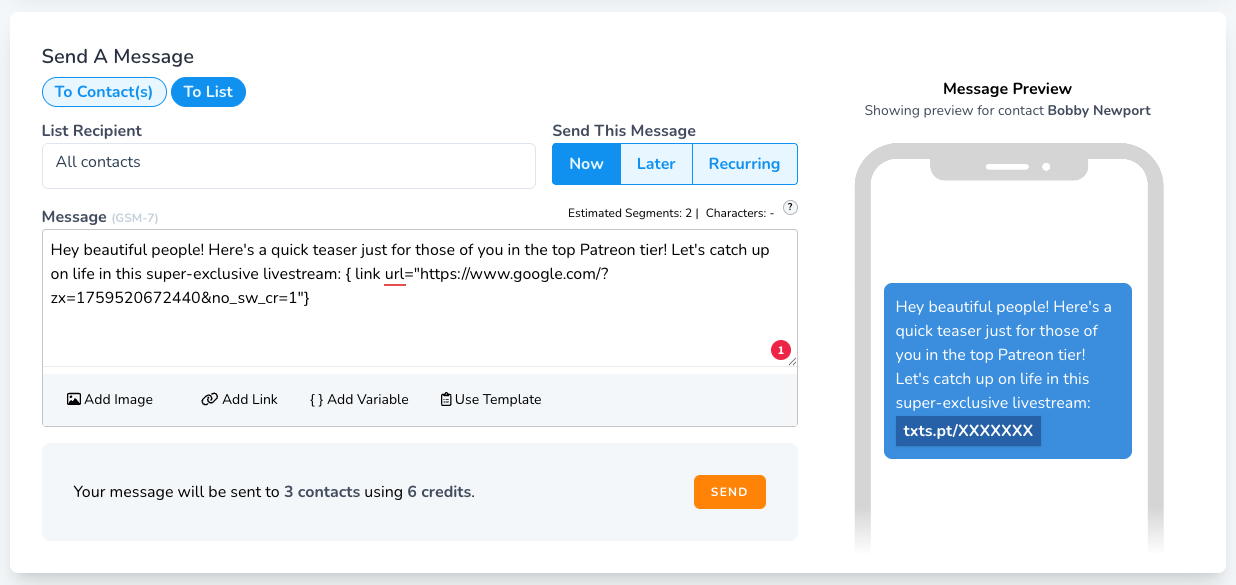The image size is (1236, 585).
Task: Click the Use Template icon
Action: pyautogui.click(x=445, y=398)
